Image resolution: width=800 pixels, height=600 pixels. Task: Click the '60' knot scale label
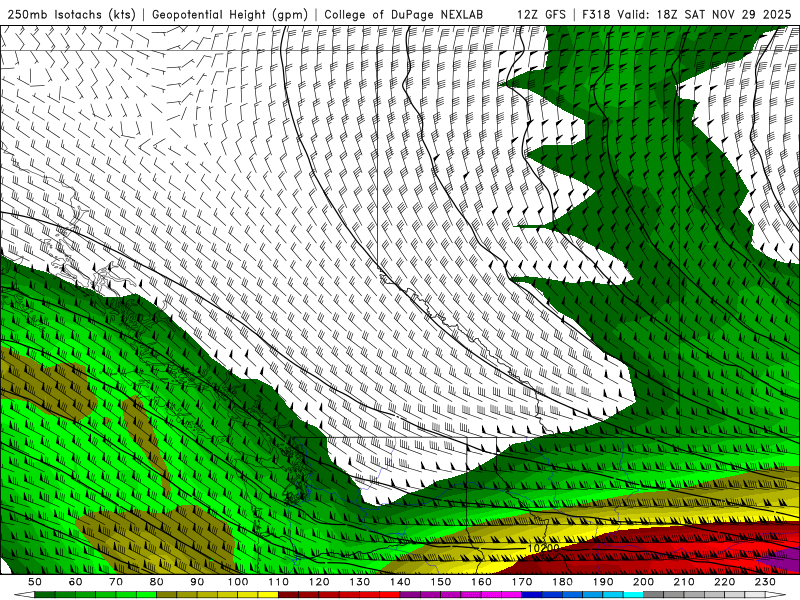pos(76,582)
